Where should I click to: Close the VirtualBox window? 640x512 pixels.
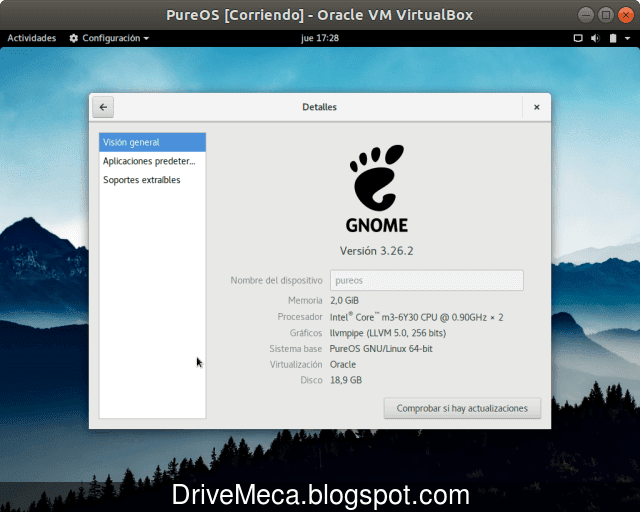pos(626,15)
